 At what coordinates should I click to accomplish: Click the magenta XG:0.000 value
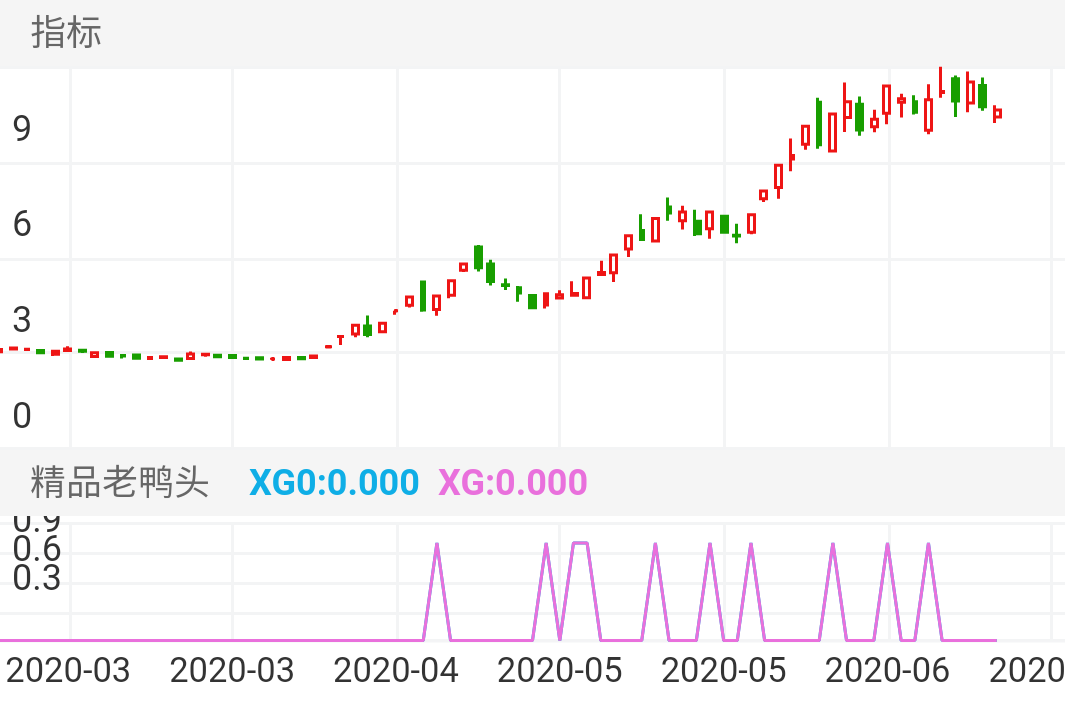512,482
